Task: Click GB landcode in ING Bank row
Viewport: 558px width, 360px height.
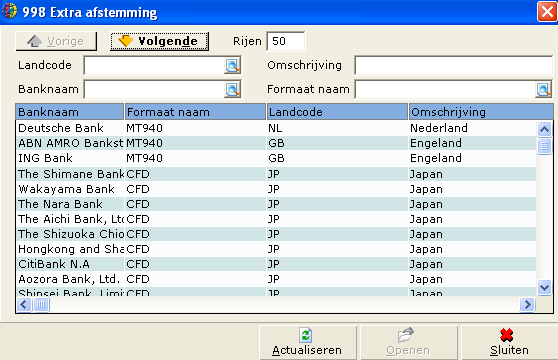Action: [276, 158]
